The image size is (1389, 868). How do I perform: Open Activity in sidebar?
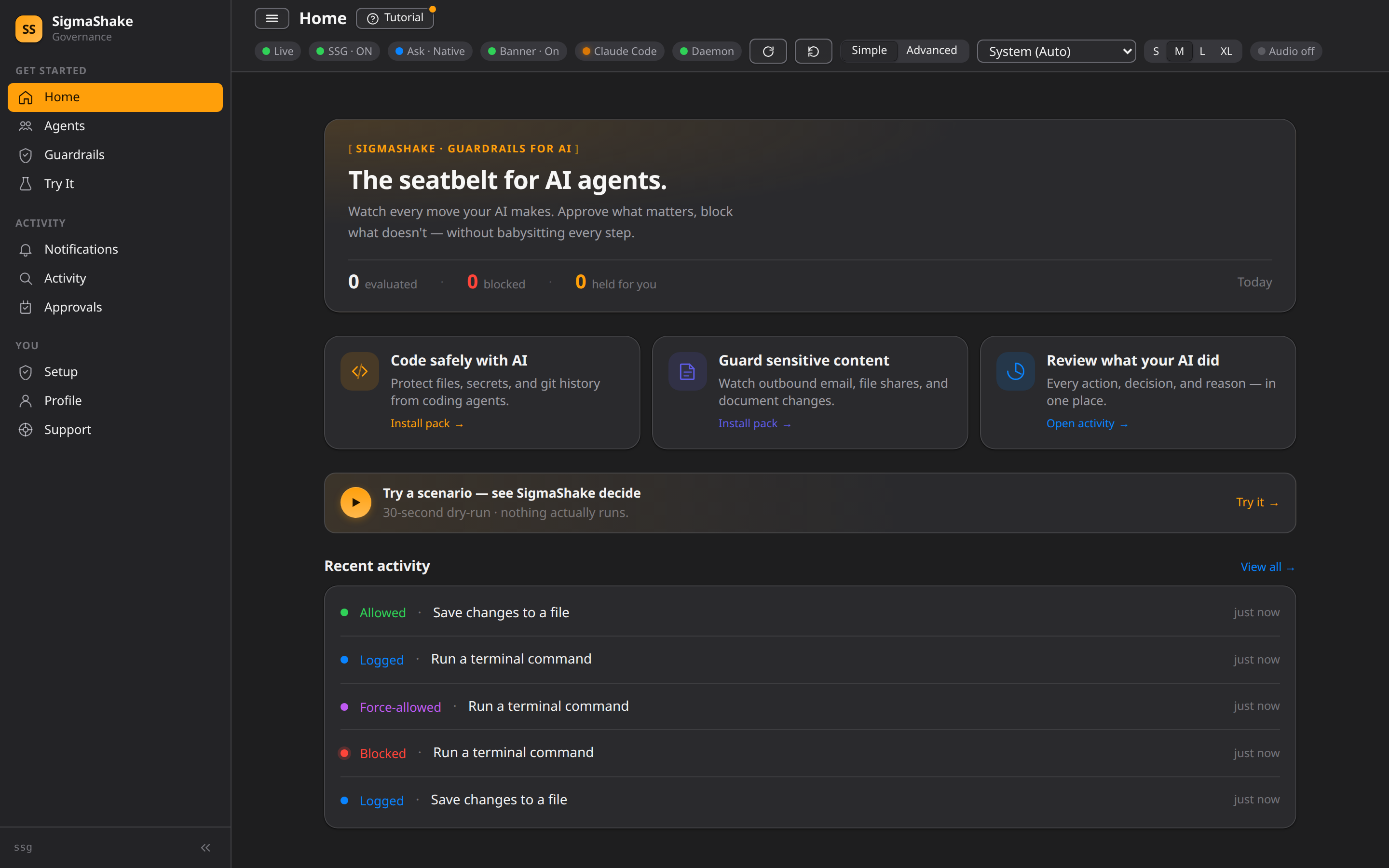[x=115, y=278]
